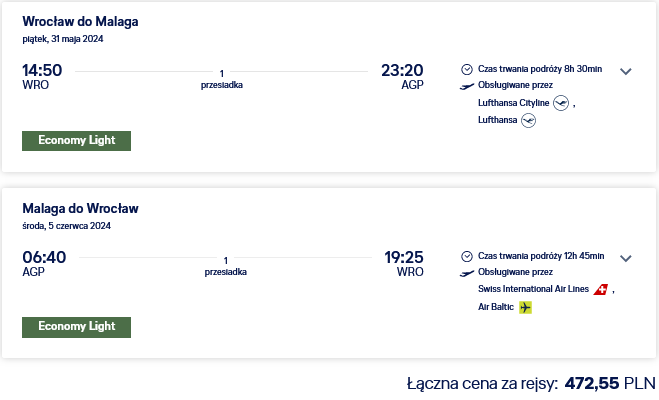Click the Lufthansa Cityline crane logo
Image resolution: width=659 pixels, height=400 pixels.
pyautogui.click(x=561, y=103)
